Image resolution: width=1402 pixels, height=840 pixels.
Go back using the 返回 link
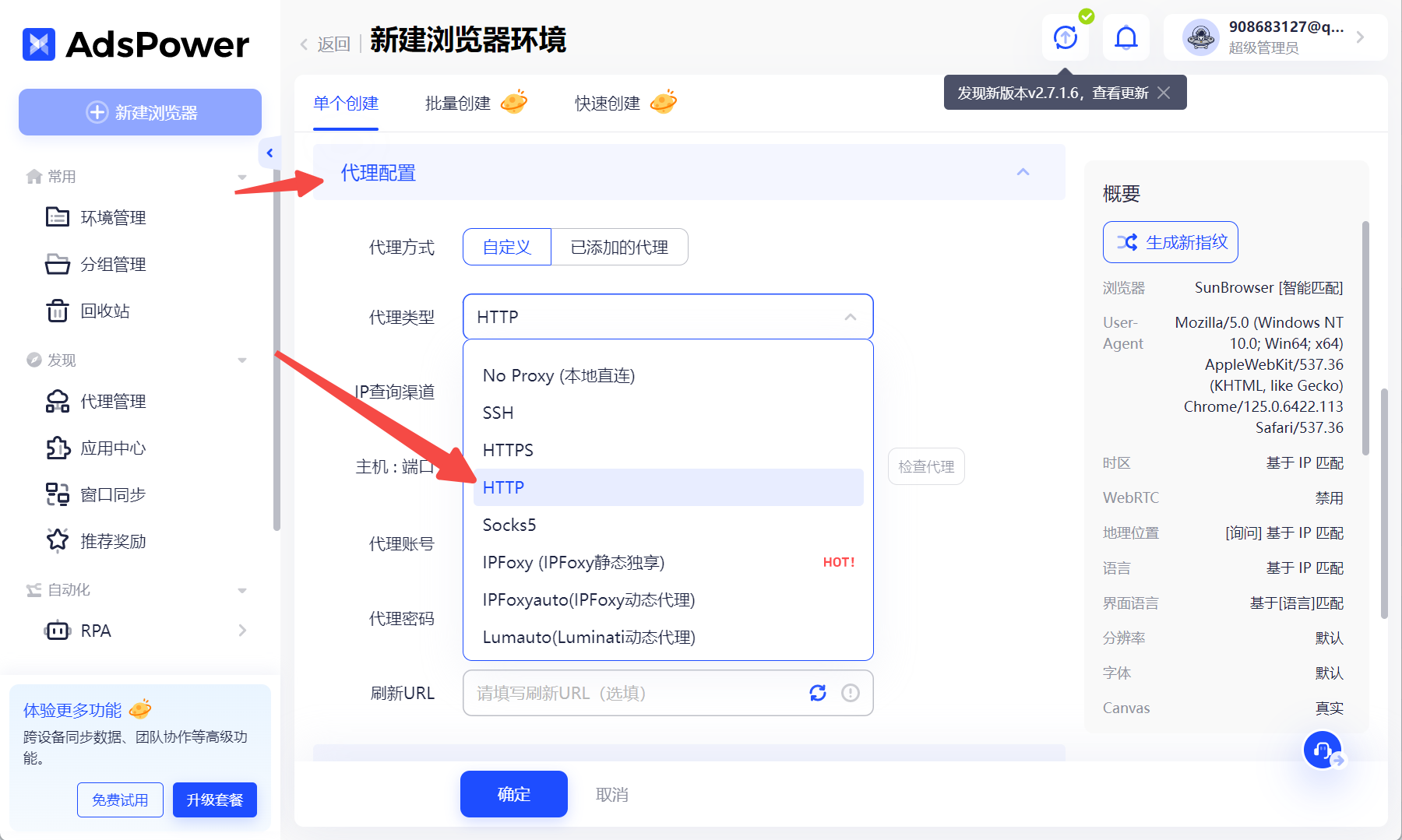(326, 44)
